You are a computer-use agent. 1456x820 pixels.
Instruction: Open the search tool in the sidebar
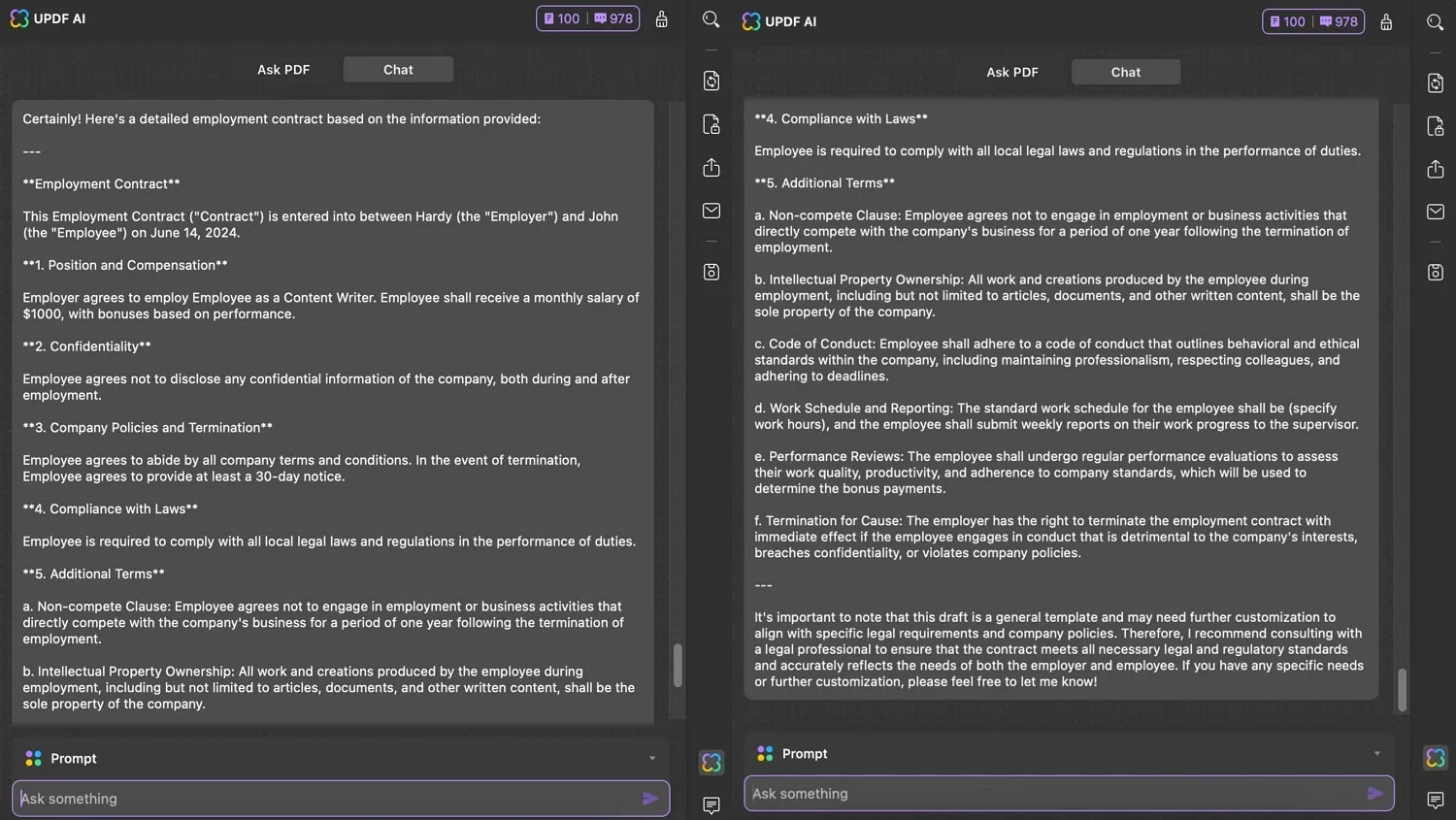[x=711, y=19]
